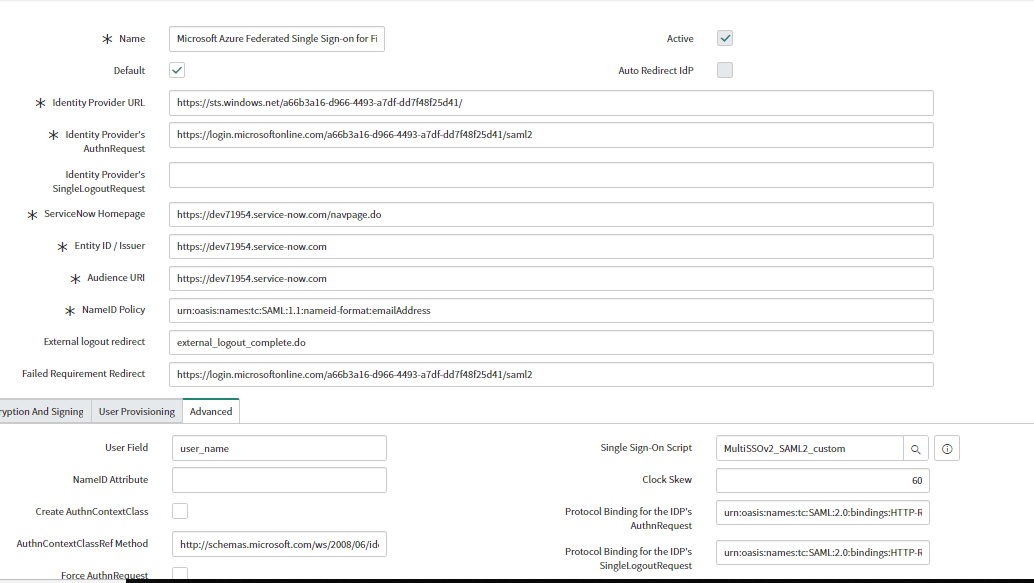Enable Auto Redirect IdP
The image size is (1034, 583).
pyautogui.click(x=723, y=70)
